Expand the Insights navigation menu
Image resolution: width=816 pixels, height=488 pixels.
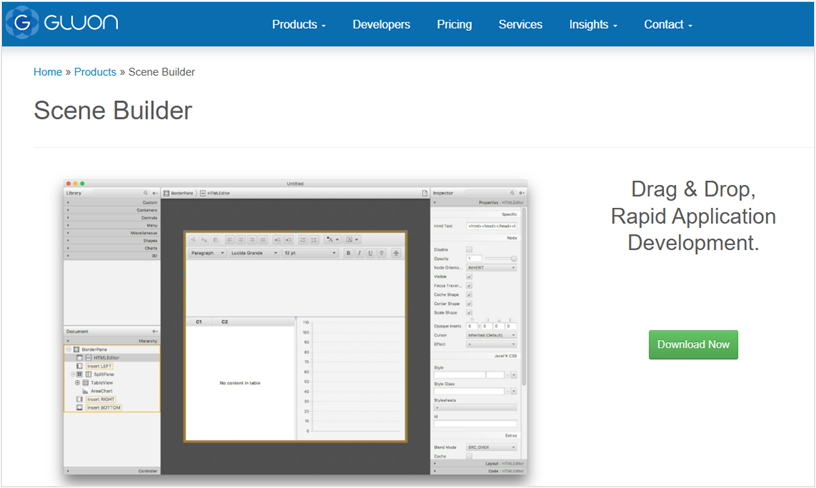593,24
